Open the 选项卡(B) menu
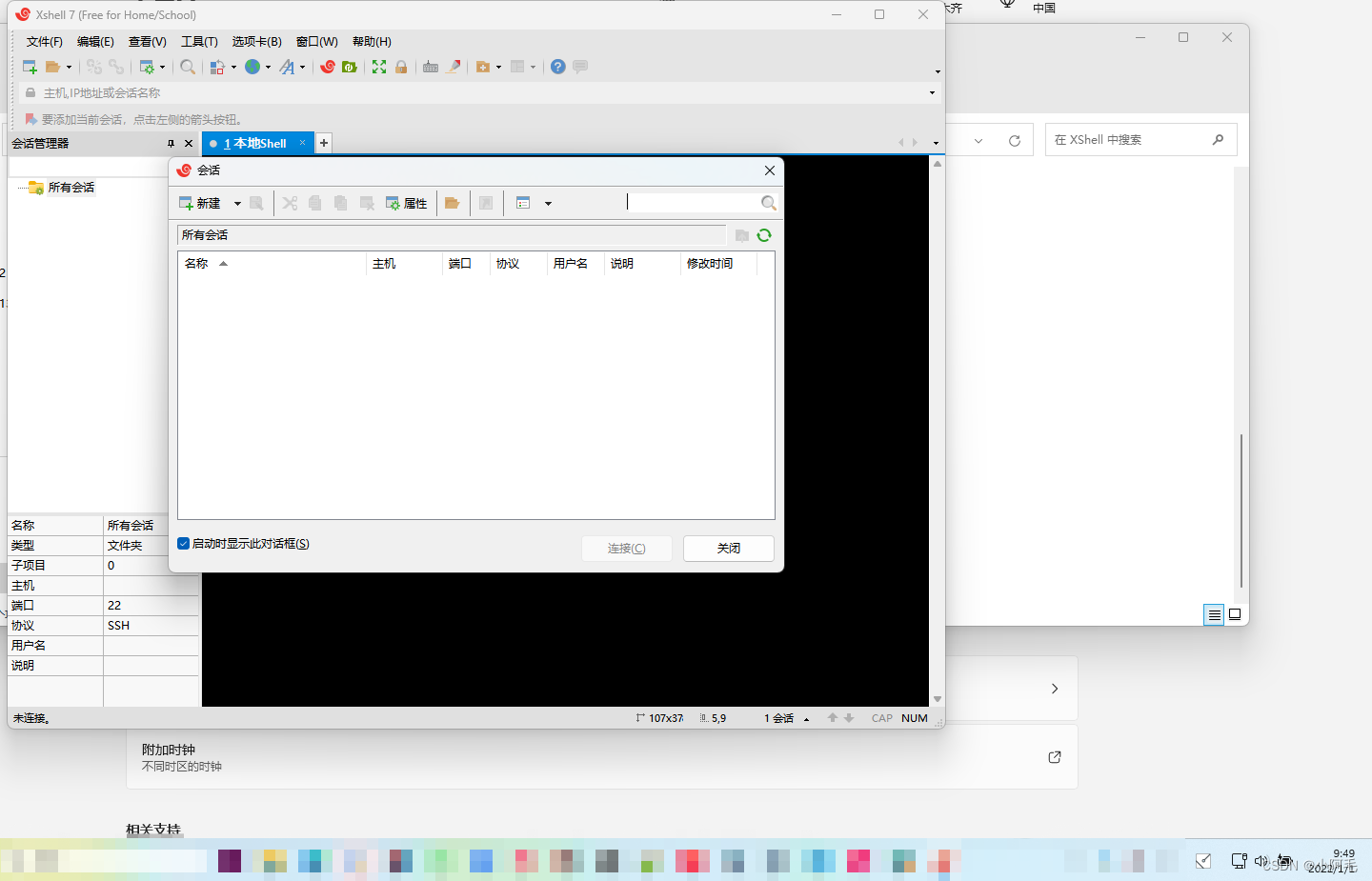Screen dimensions: 1372x881 257,42
